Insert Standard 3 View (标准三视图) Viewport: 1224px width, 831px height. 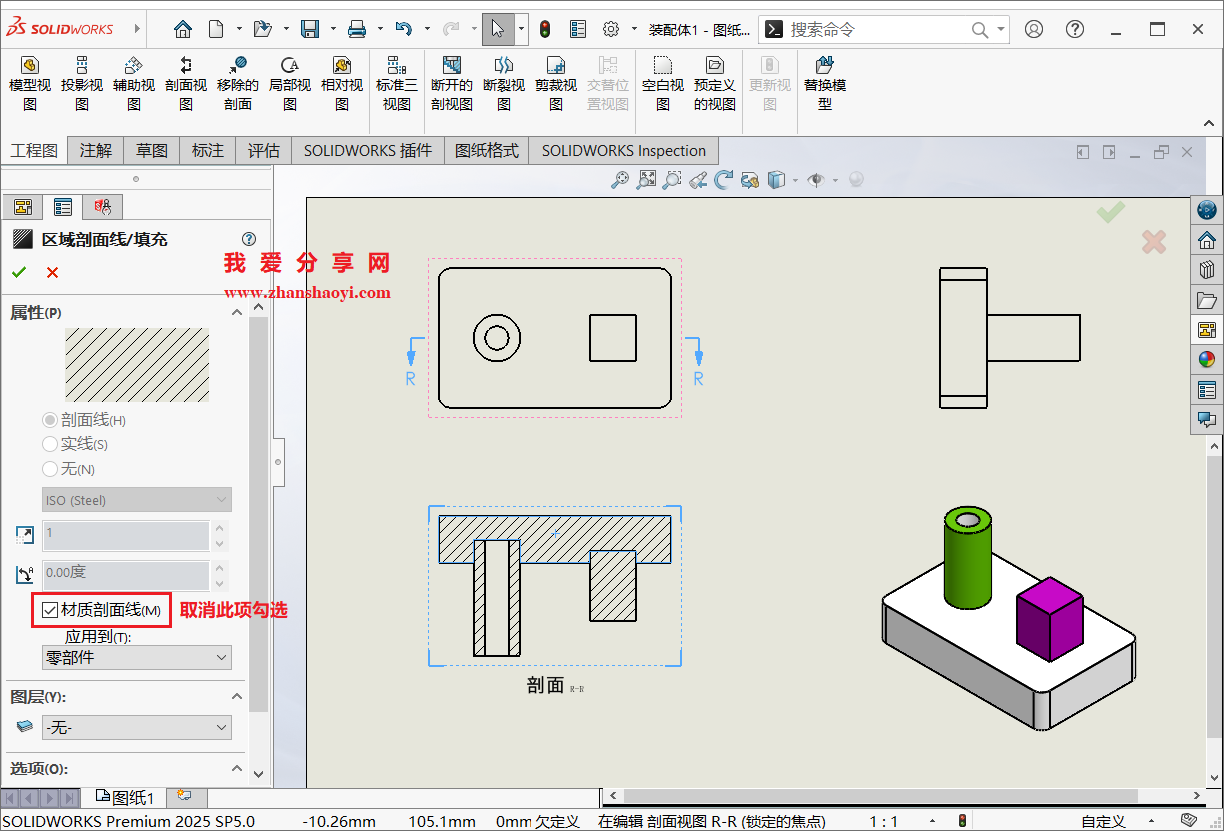coord(397,83)
